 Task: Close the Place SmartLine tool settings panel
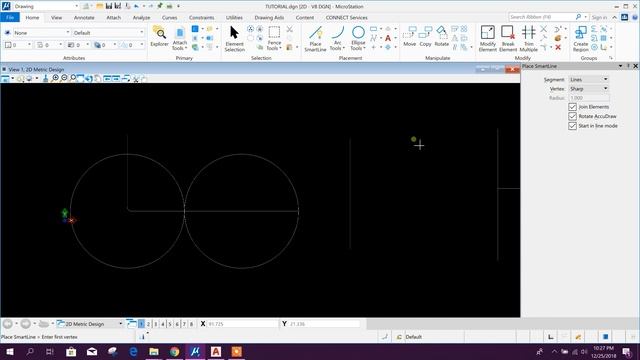pos(636,66)
